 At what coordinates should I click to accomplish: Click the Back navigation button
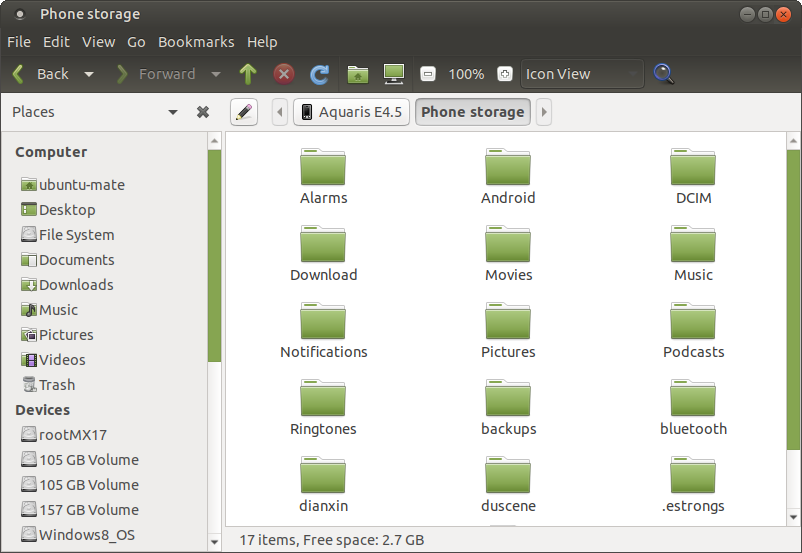[x=41, y=74]
